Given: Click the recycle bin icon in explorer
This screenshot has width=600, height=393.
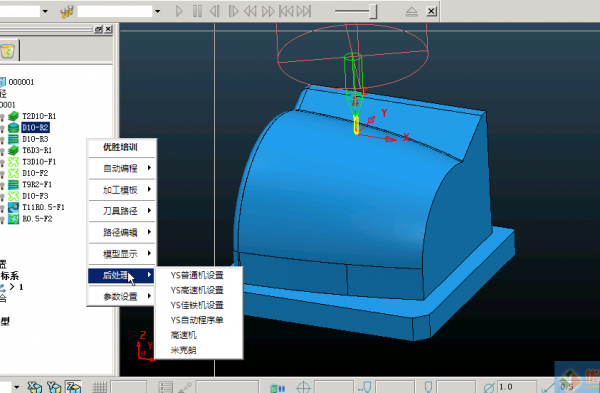Looking at the screenshot, I should [8, 51].
